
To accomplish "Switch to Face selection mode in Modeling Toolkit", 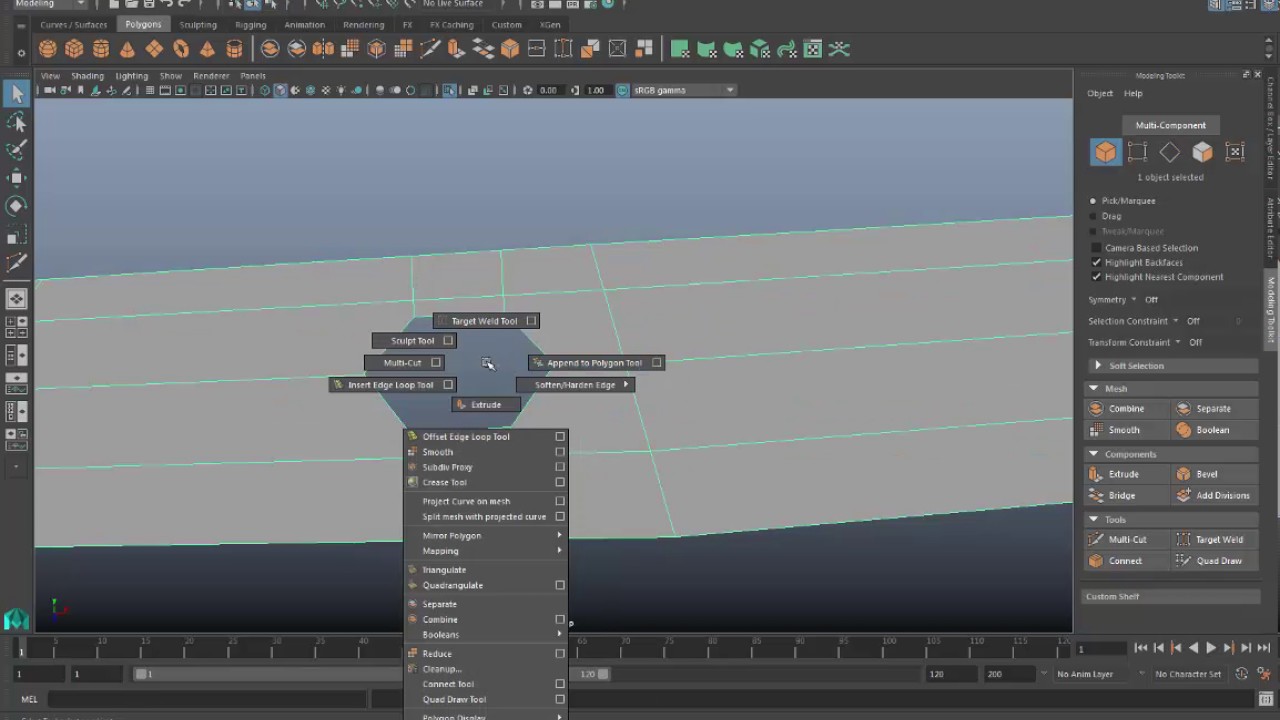I will (x=1202, y=152).
